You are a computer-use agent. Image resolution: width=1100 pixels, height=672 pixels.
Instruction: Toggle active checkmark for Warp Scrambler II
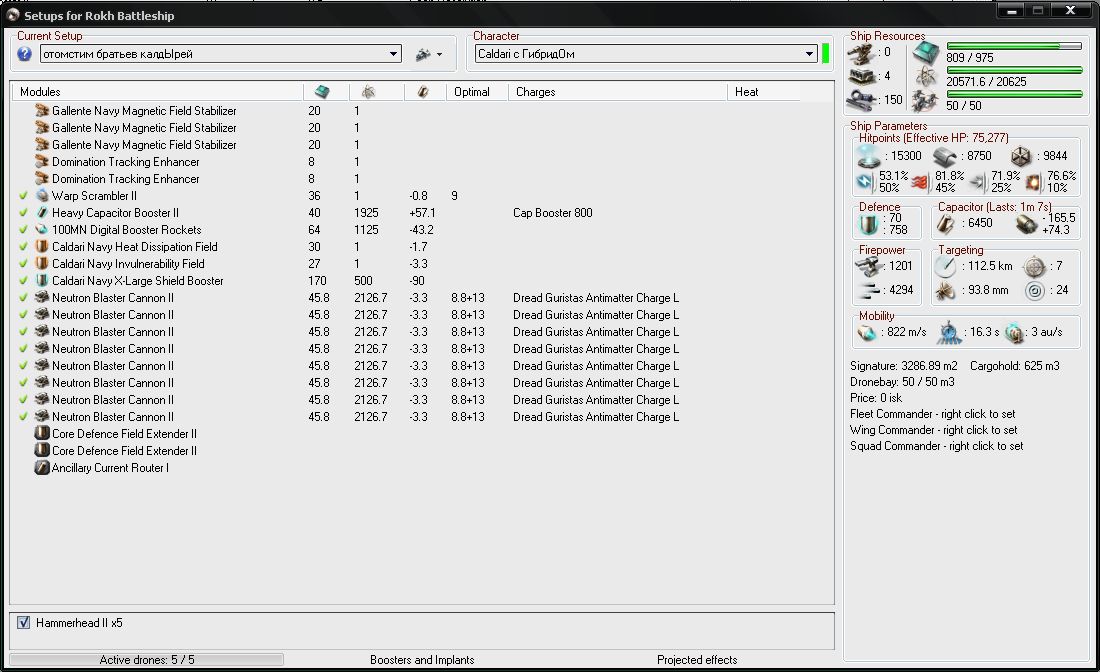pyautogui.click(x=23, y=196)
